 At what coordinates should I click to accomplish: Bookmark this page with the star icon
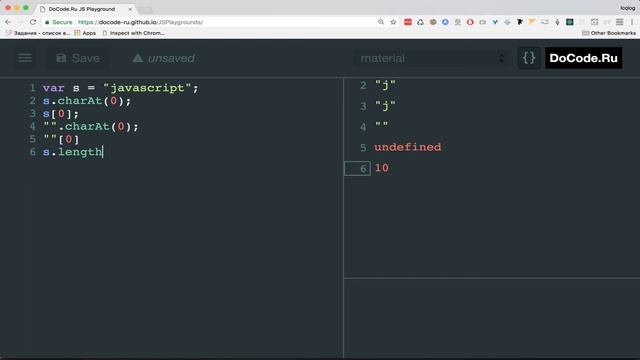[393, 22]
